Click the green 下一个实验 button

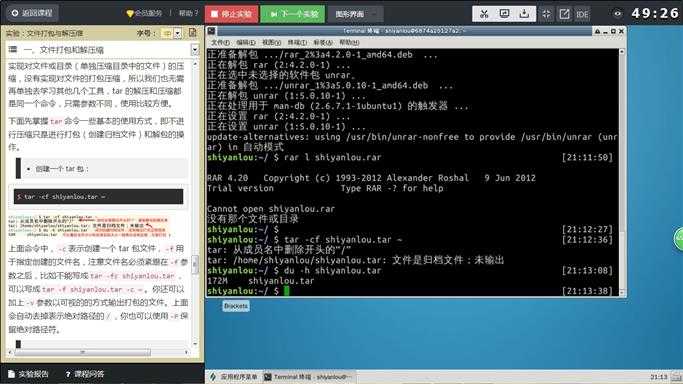click(x=293, y=14)
